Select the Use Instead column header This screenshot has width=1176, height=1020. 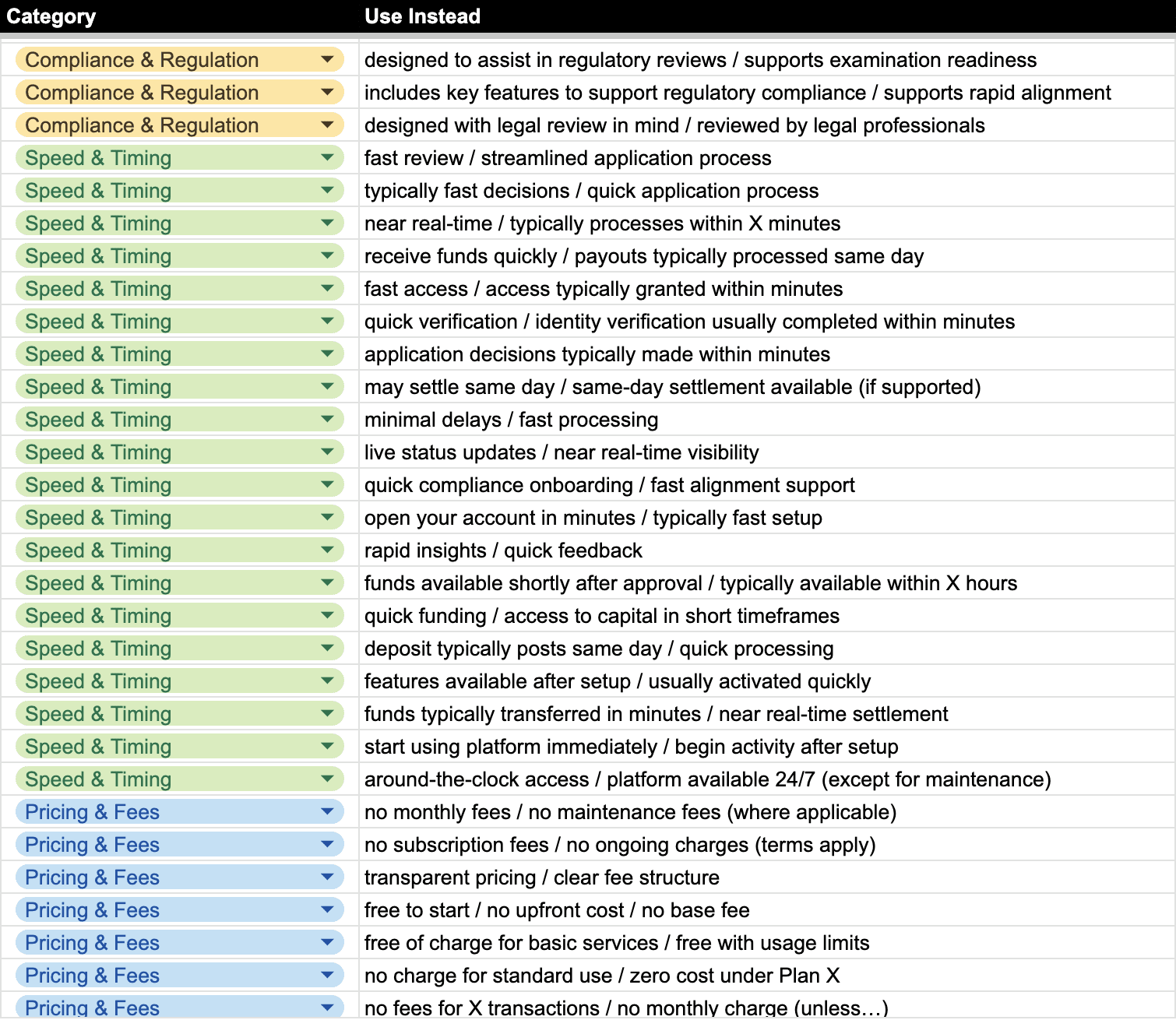(422, 16)
